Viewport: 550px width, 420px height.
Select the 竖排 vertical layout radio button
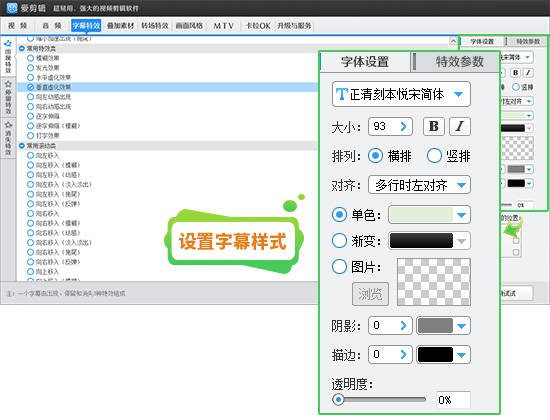click(434, 156)
